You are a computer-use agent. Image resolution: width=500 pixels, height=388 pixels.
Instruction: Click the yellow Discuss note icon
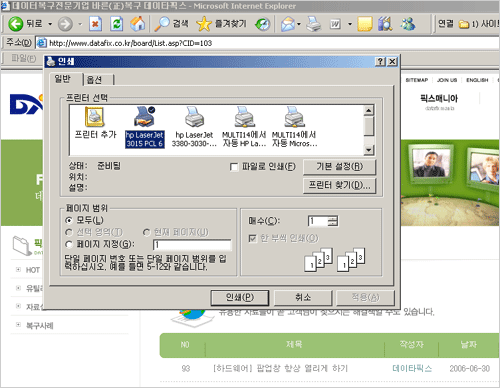point(365,24)
